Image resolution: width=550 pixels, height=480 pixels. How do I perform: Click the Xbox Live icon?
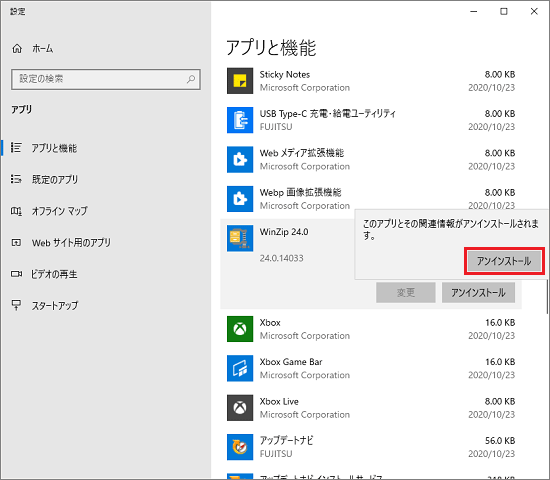click(x=240, y=408)
